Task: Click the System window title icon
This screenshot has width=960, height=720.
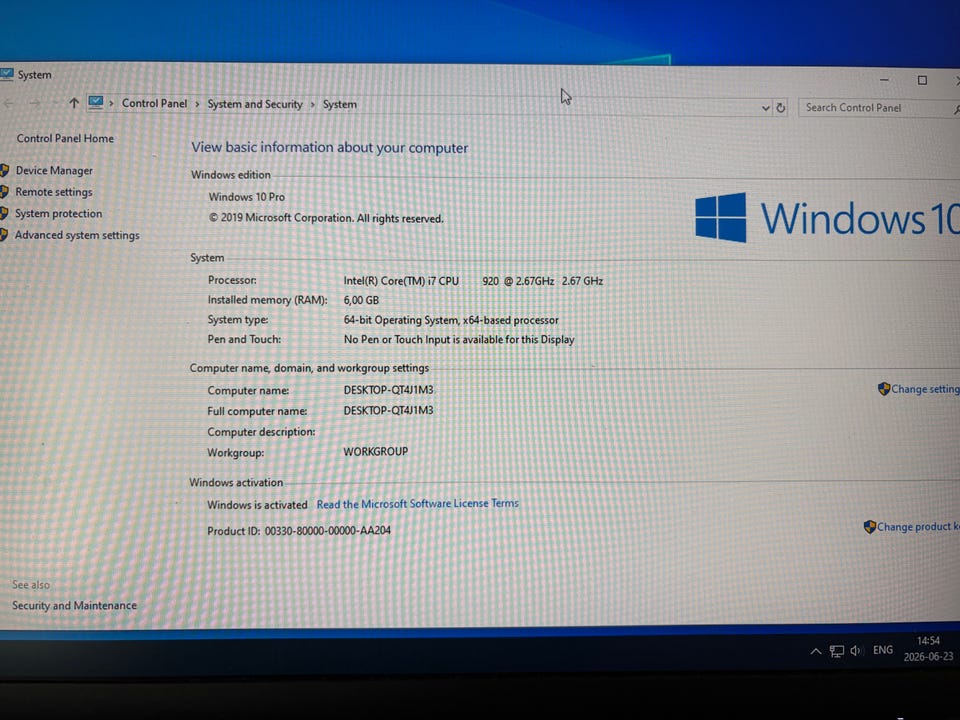Action: pyautogui.click(x=6, y=74)
